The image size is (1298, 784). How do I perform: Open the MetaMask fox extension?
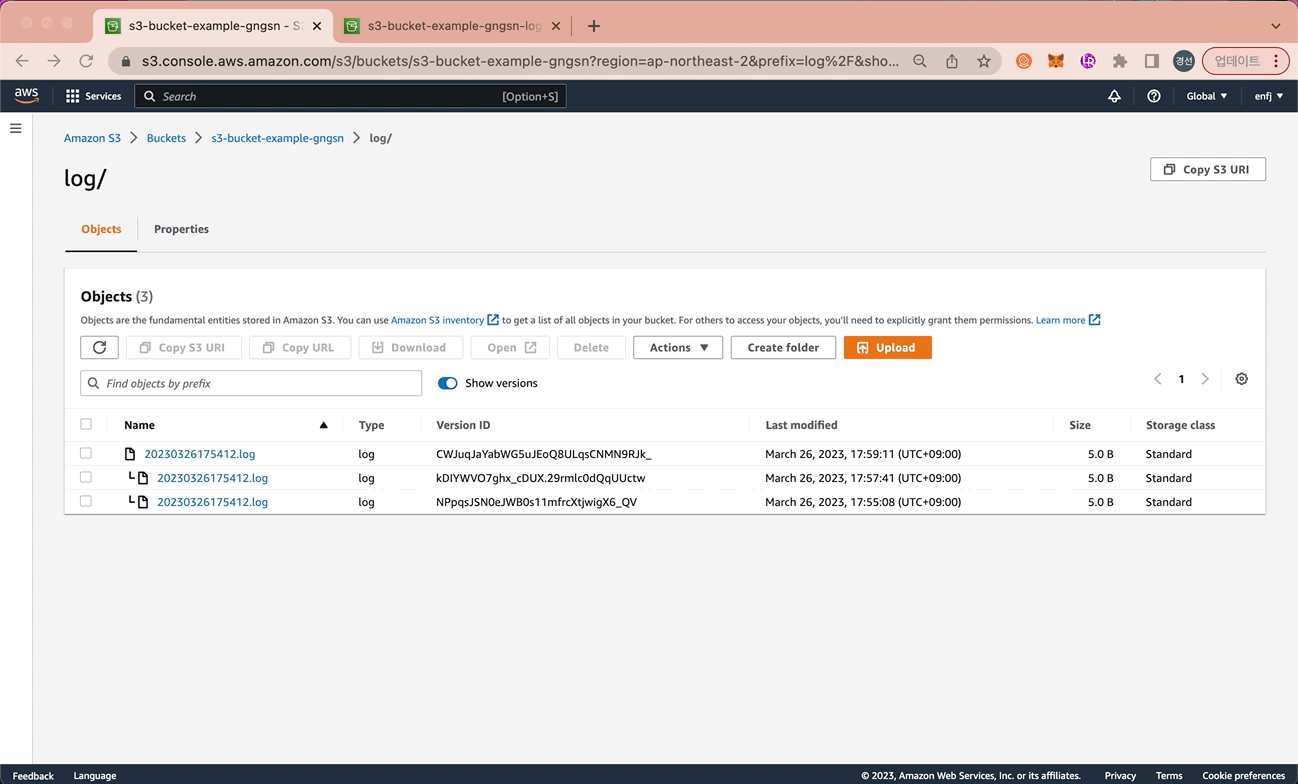[1056, 61]
